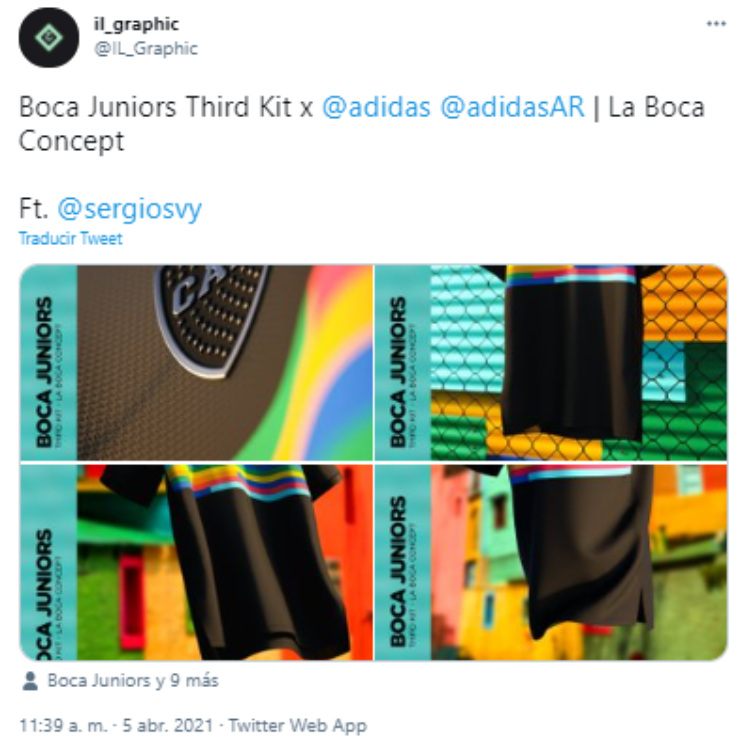Open the @IL_Graphic handle link
Image resolution: width=740 pixels, height=743 pixels.
click(146, 48)
